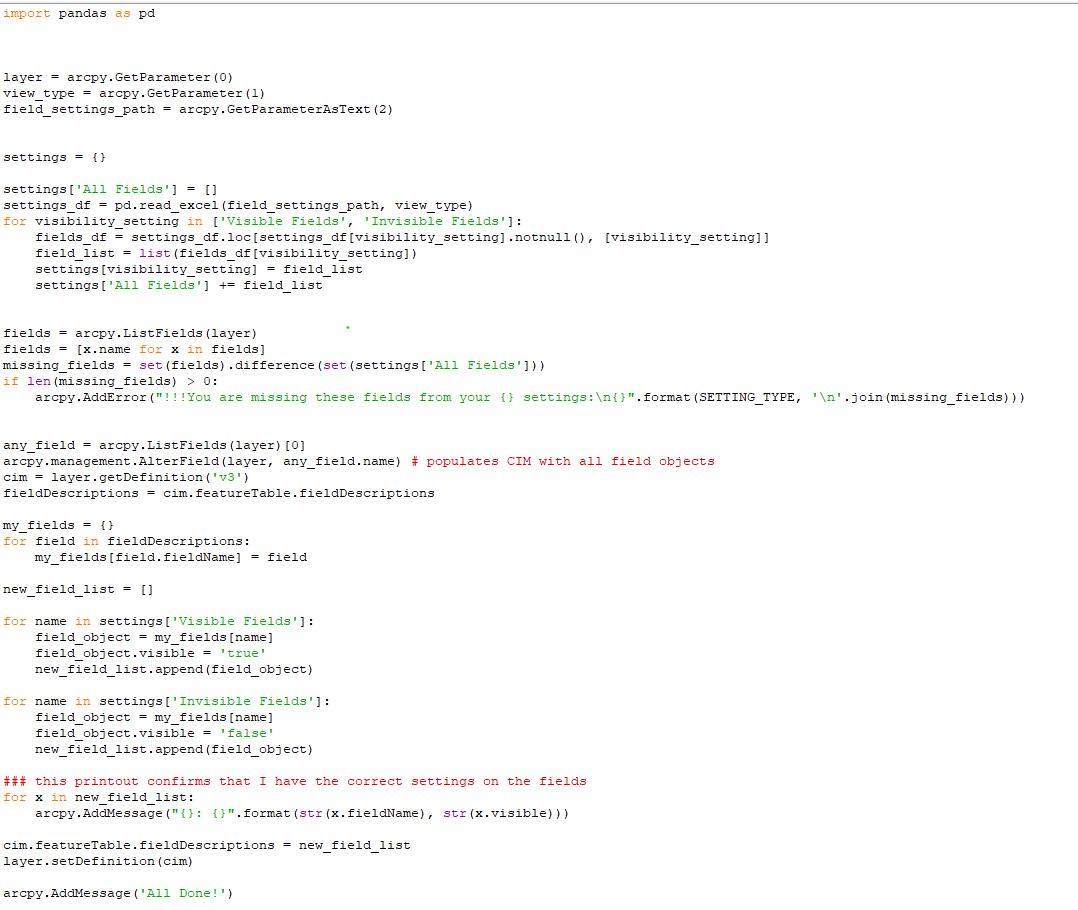The width and height of the screenshot is (1078, 910).
Task: Click the cim.featureTable.fieldDescriptions = new_field_list line
Action: click(206, 845)
